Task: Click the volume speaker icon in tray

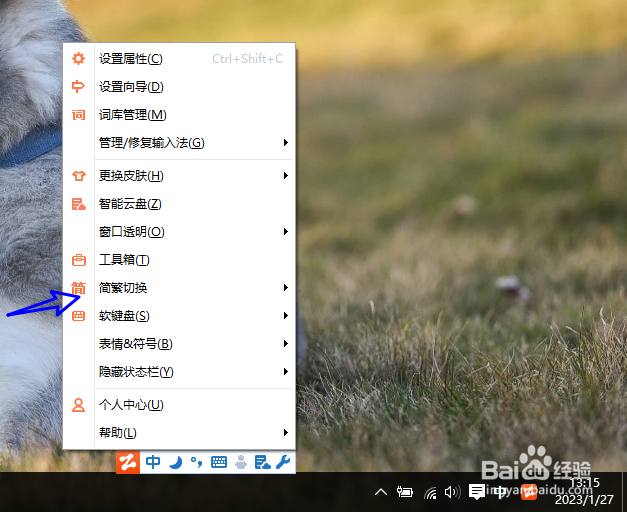Action: coord(453,492)
